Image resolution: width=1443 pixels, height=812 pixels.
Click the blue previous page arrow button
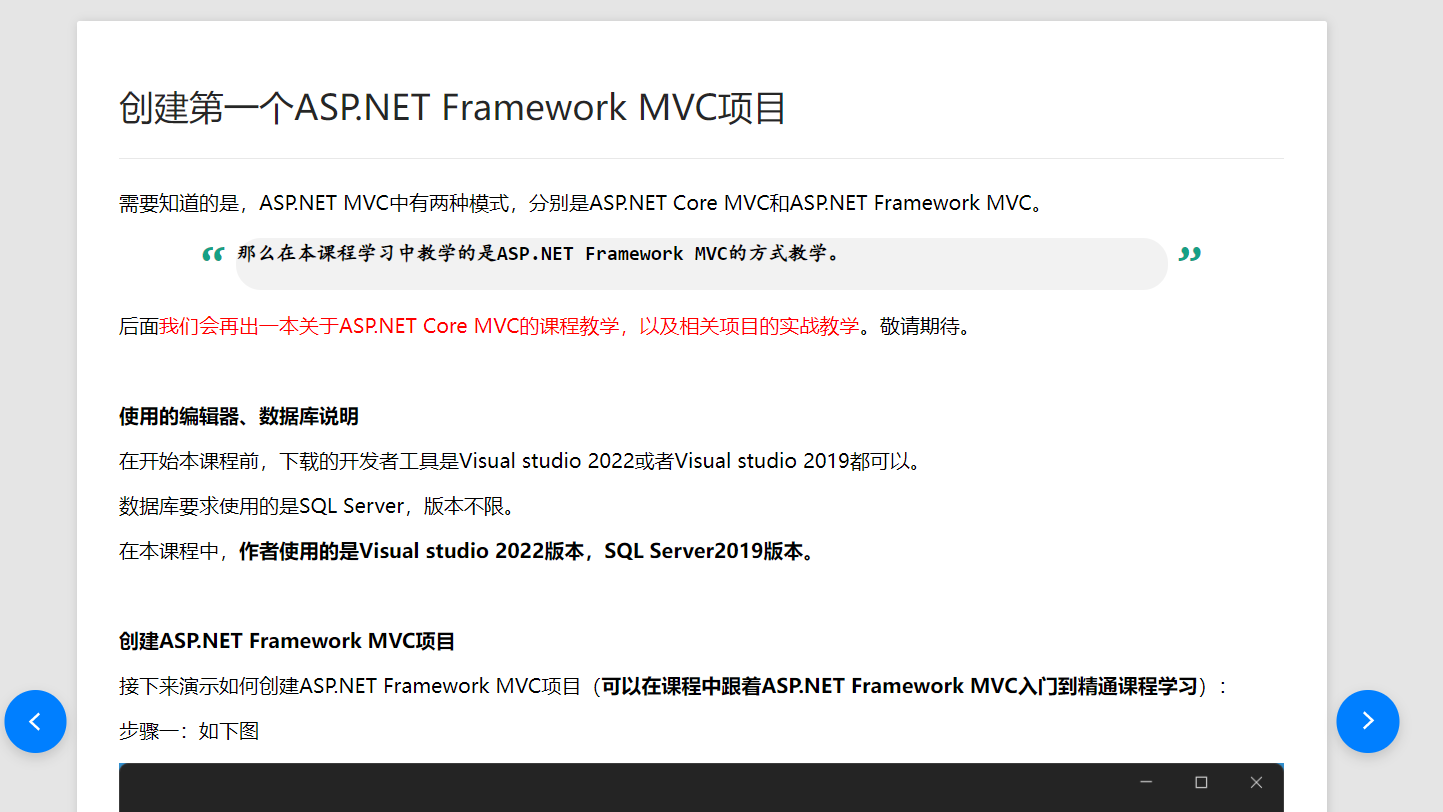pos(35,721)
